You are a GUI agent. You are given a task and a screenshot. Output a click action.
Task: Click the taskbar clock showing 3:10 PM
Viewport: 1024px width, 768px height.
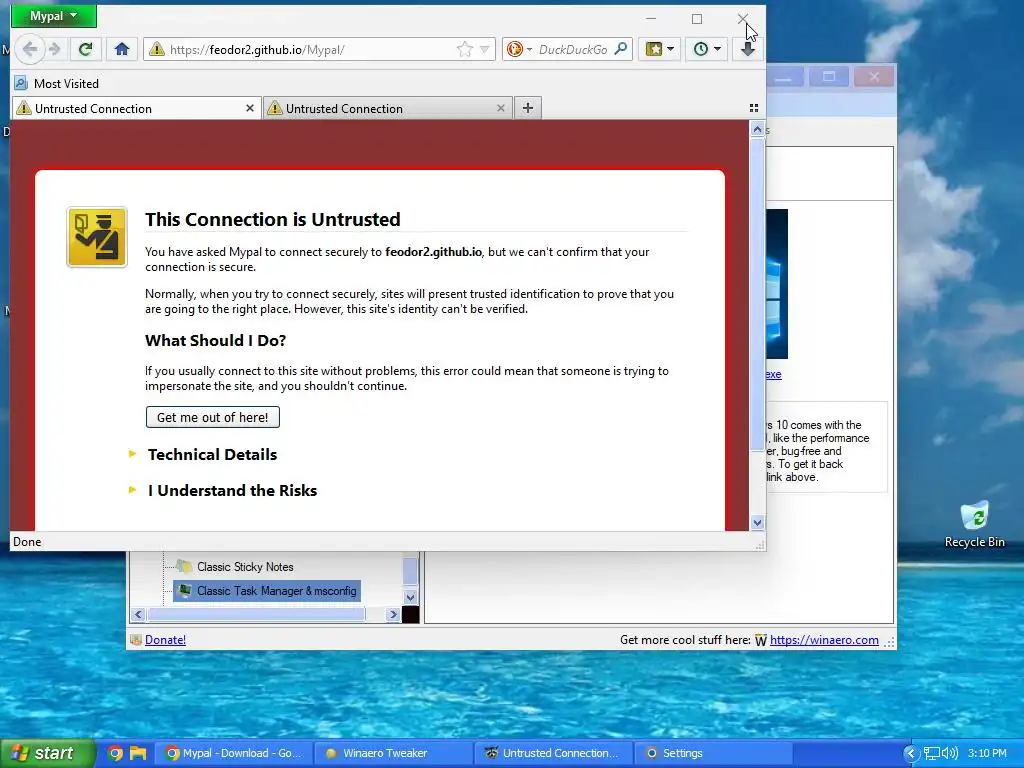(x=987, y=754)
